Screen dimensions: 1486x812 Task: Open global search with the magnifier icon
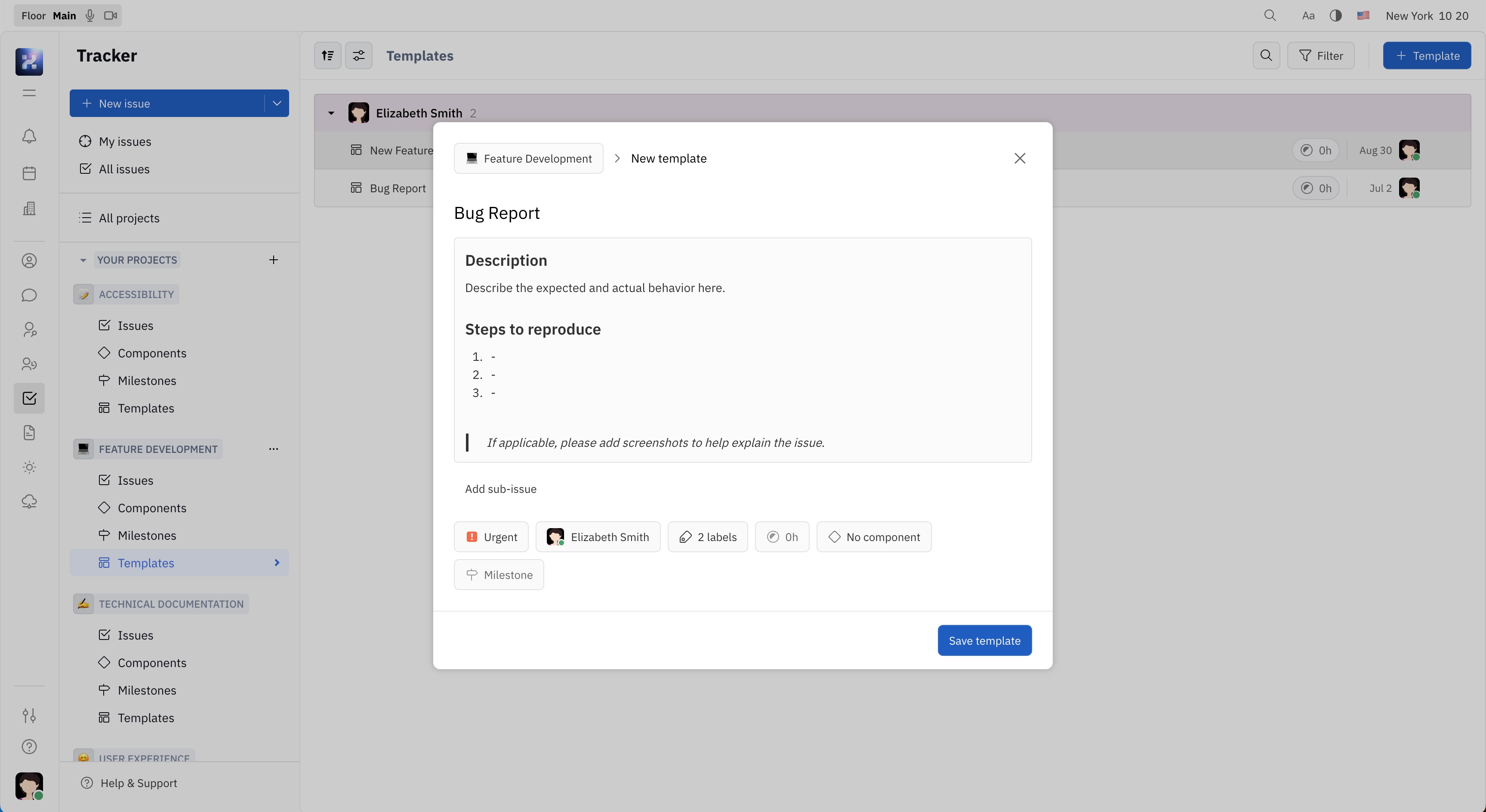coord(1270,15)
